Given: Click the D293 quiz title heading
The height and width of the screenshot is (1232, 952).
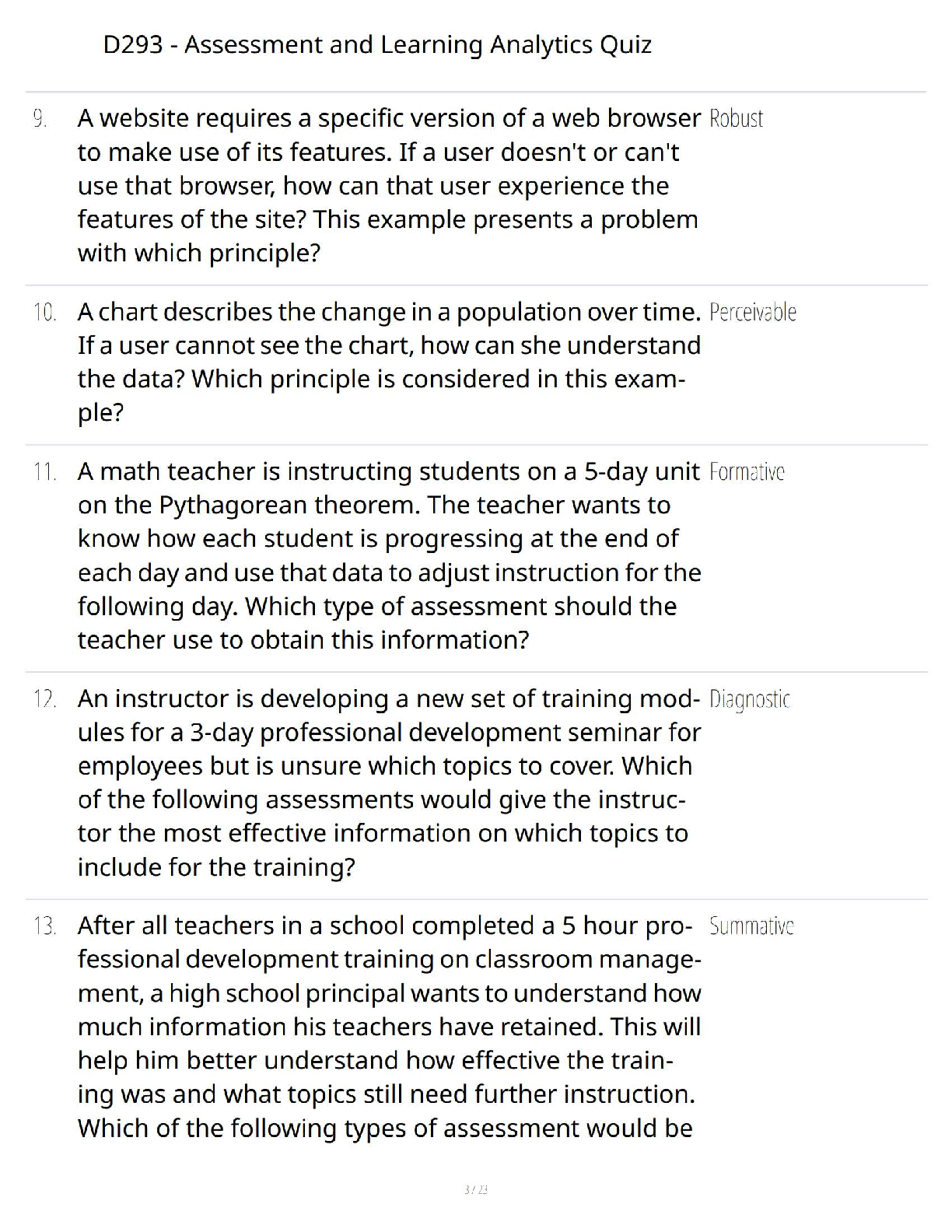Looking at the screenshot, I should click(377, 45).
